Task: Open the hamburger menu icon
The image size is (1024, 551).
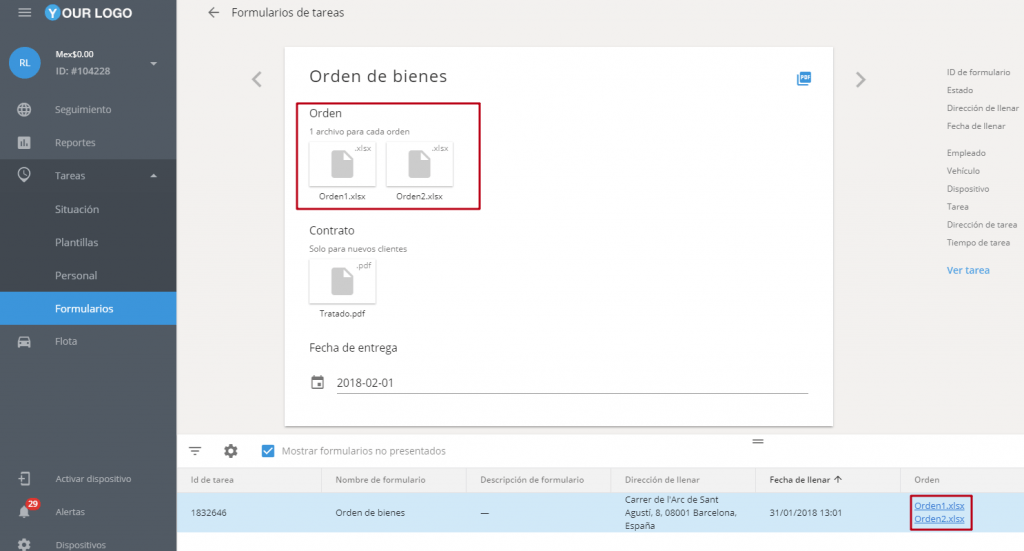Action: pyautogui.click(x=24, y=13)
